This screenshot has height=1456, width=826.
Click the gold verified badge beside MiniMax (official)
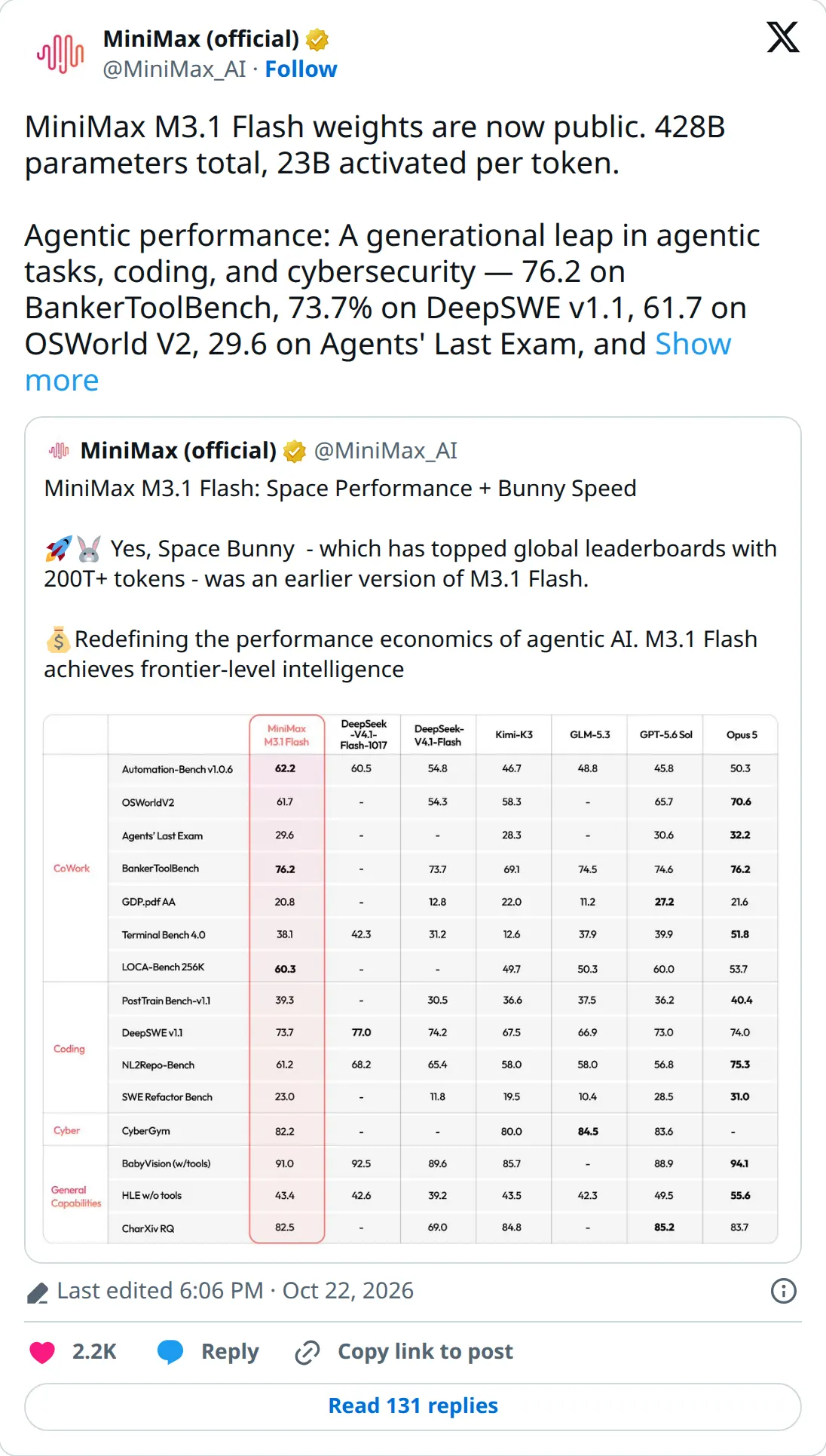[317, 39]
